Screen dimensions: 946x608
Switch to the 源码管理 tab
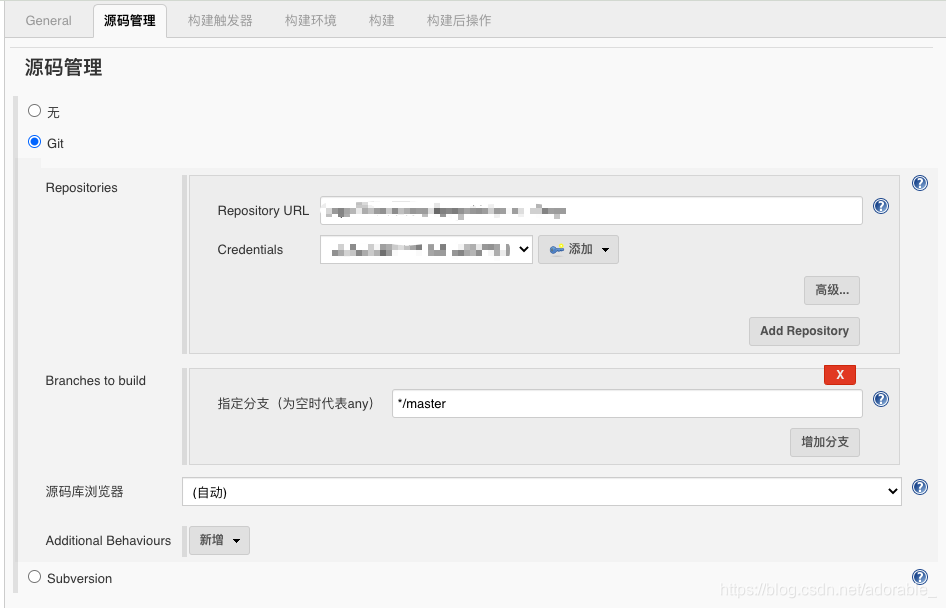click(130, 21)
